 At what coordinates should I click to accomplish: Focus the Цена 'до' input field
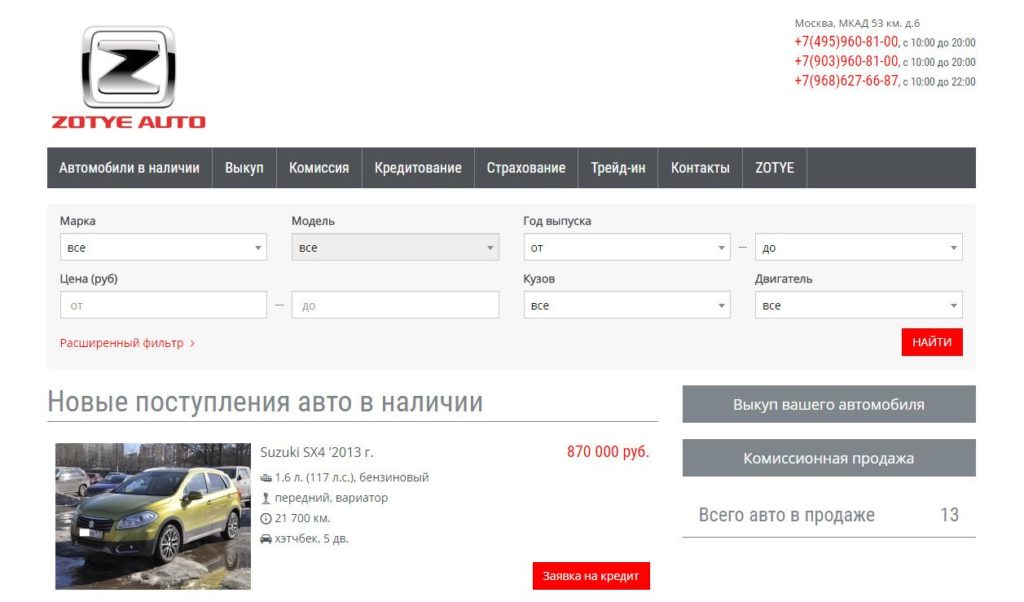tap(395, 305)
